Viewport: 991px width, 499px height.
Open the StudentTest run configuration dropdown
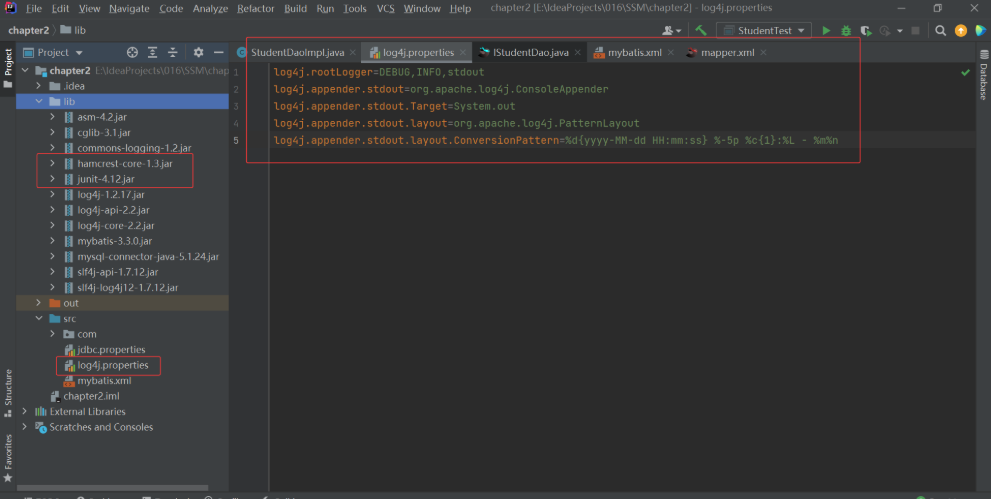pyautogui.click(x=763, y=30)
